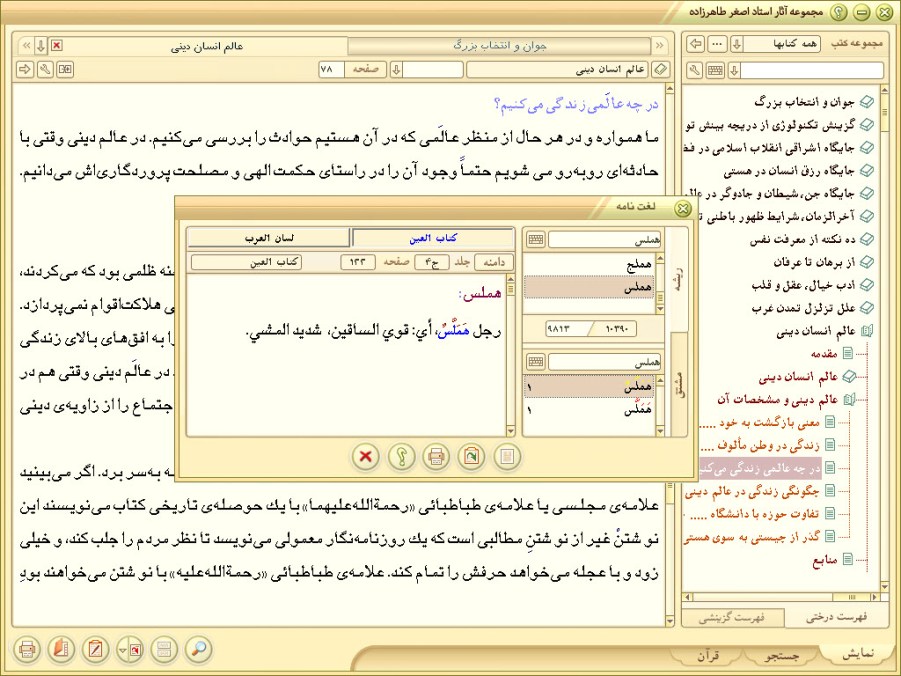Click scroll-down arrow of dictionary definition pane
Viewport: 901px width, 676px height.
tap(510, 431)
